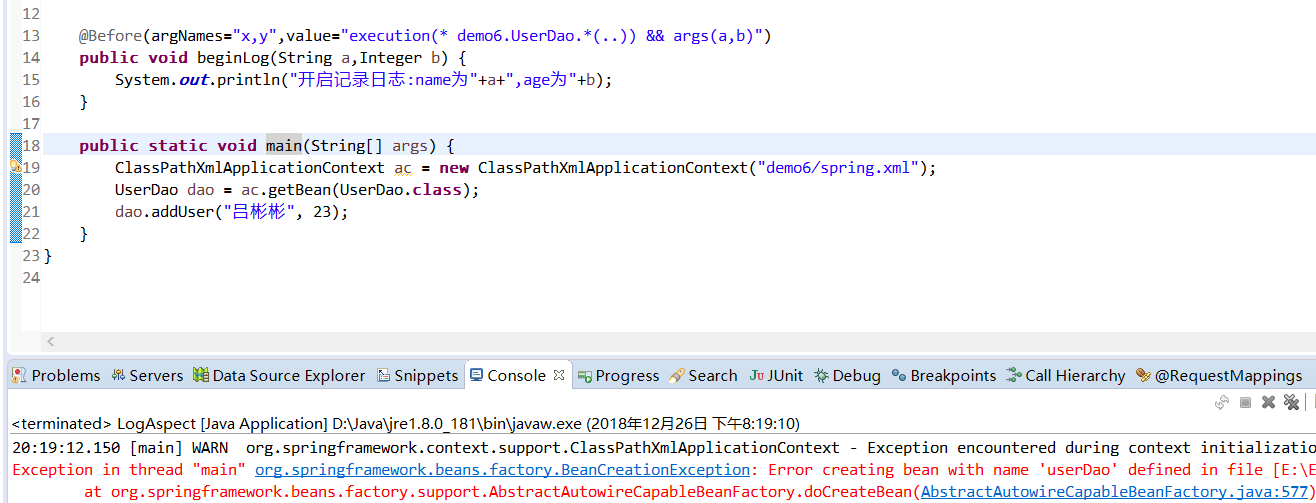Click the Console monitor tab icon

tap(476, 376)
